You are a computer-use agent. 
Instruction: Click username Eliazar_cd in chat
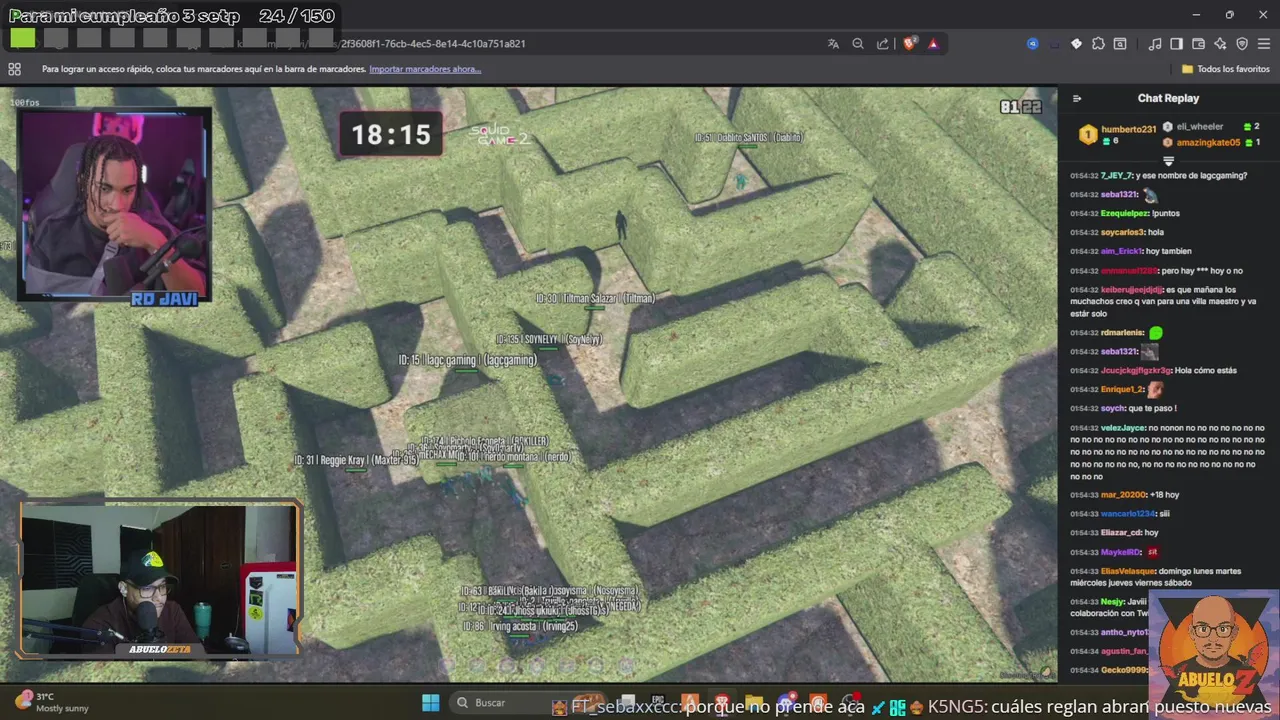pos(1121,533)
